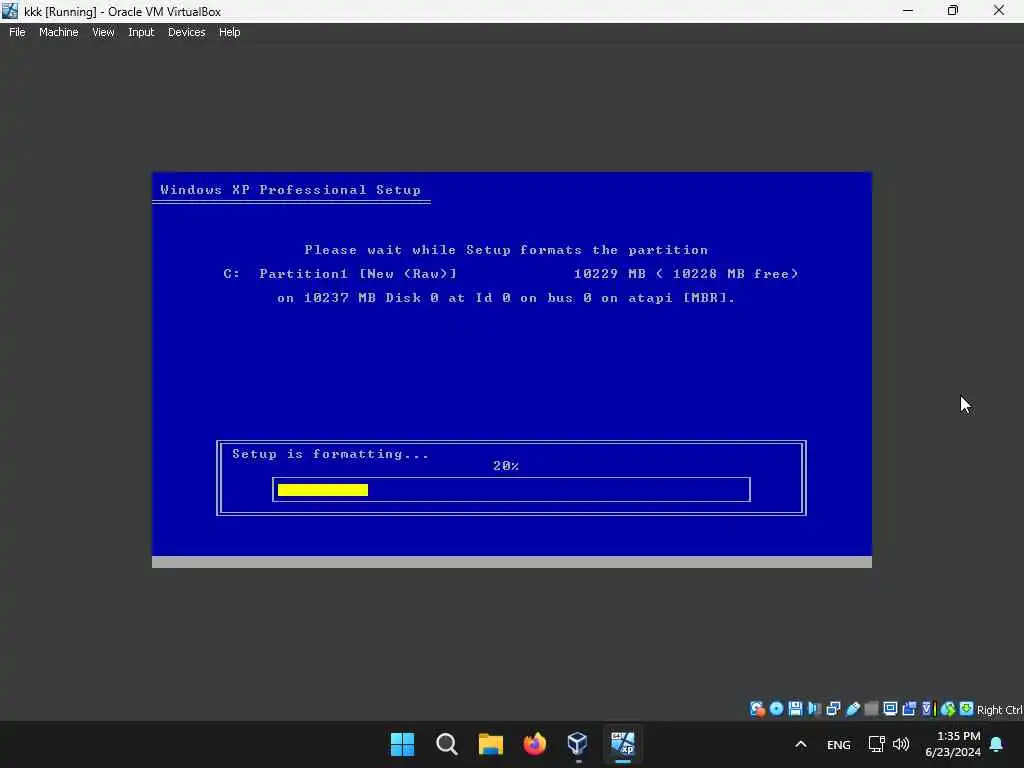This screenshot has width=1024, height=768.
Task: Open the Help menu
Action: point(229,32)
